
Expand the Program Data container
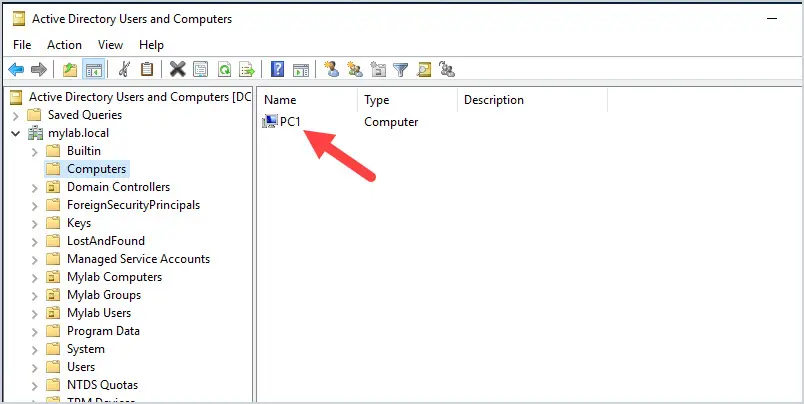(34, 331)
